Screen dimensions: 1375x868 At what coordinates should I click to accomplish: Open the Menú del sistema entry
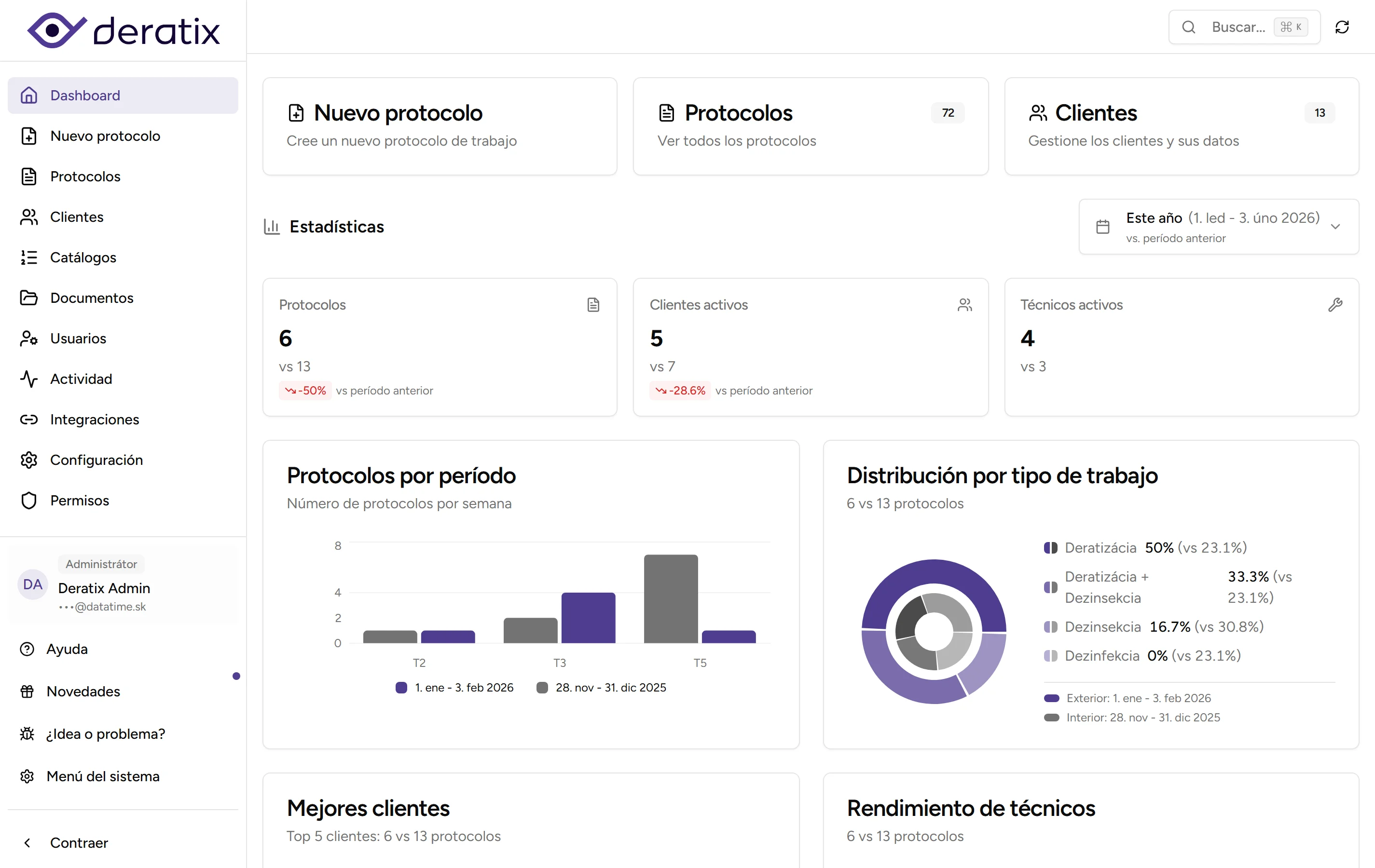click(x=103, y=776)
